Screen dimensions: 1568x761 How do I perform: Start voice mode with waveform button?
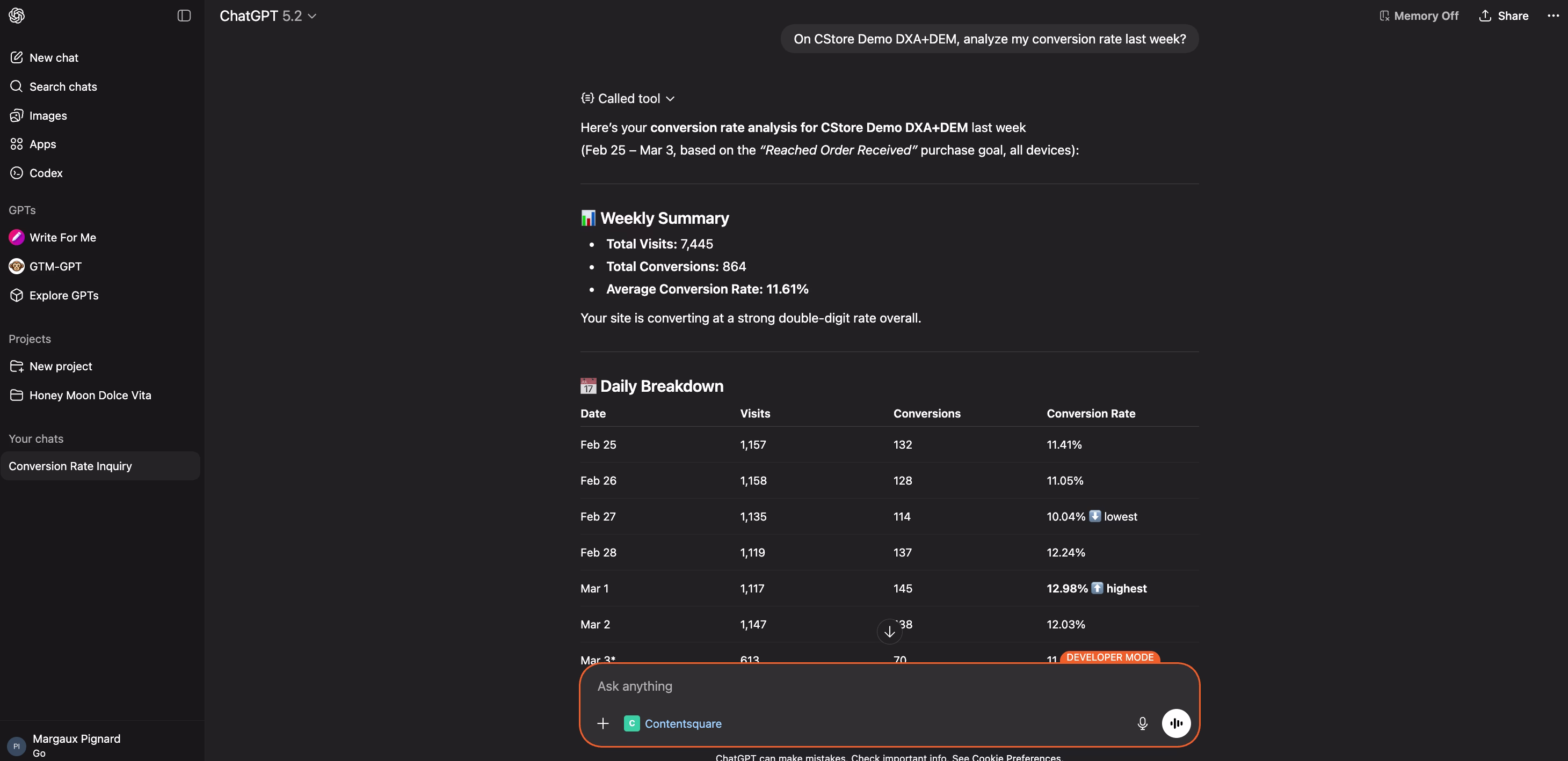1175,723
